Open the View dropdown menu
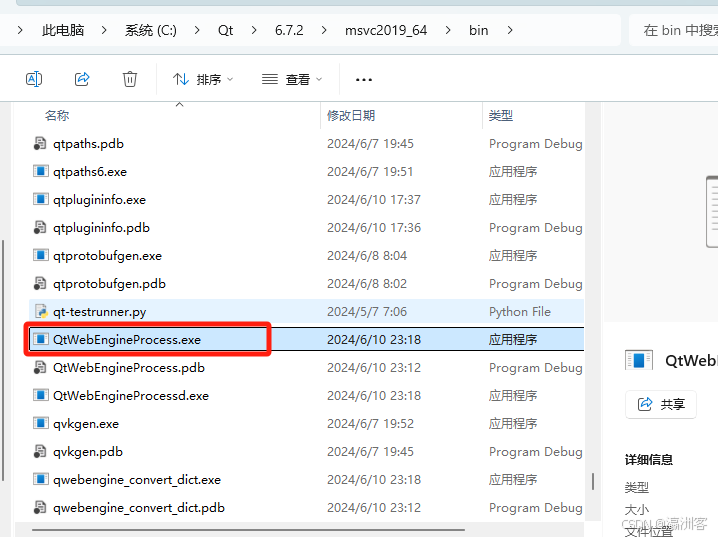 (x=292, y=80)
